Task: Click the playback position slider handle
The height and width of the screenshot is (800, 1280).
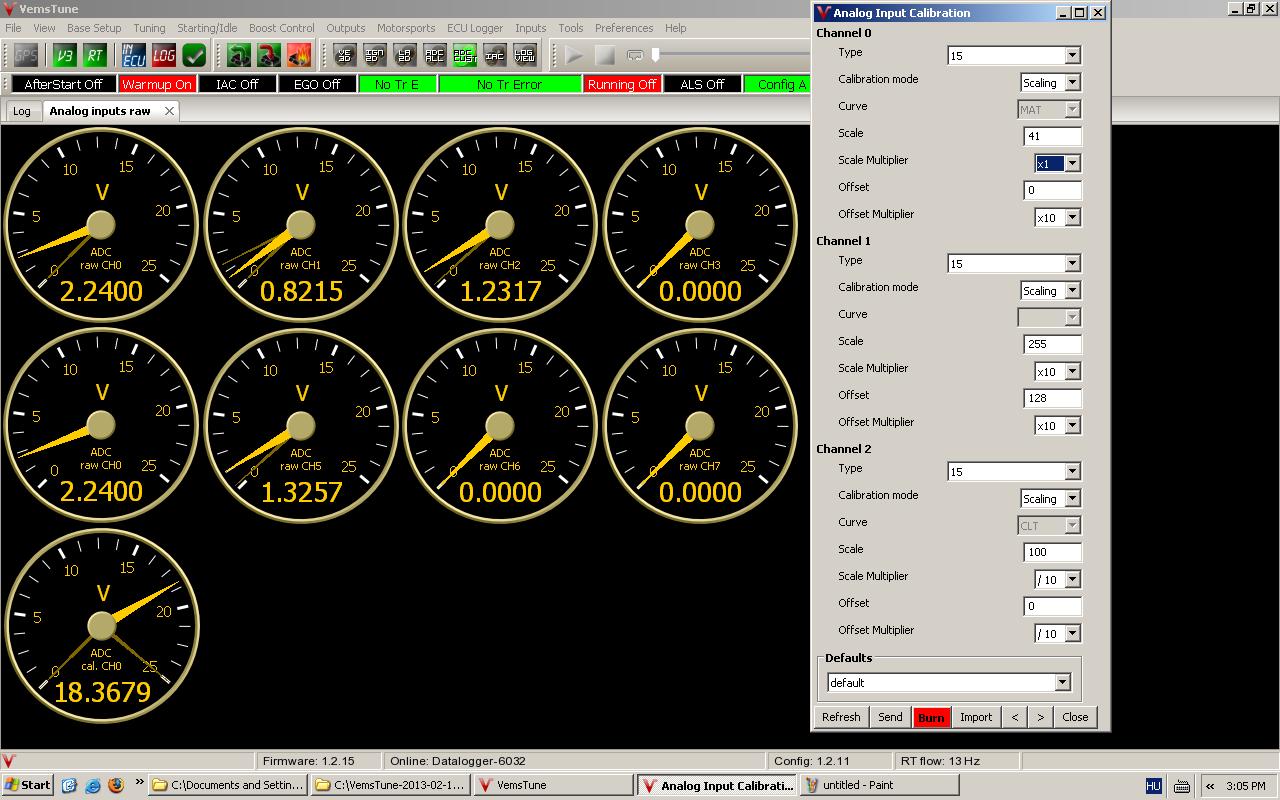Action: pos(656,55)
